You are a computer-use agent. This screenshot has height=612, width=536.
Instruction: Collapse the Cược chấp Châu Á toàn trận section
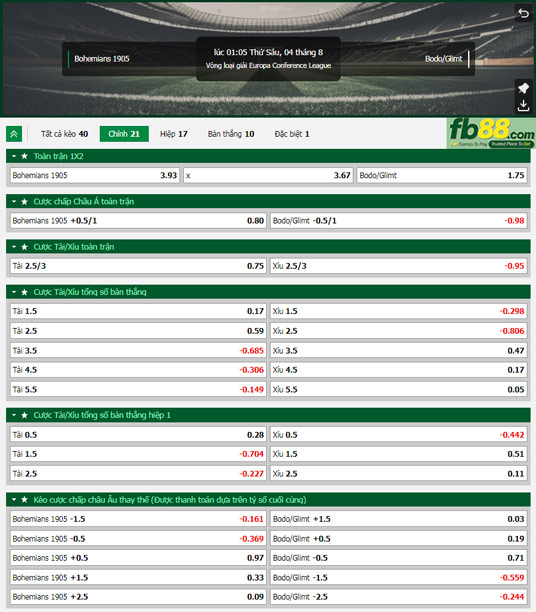click(14, 201)
